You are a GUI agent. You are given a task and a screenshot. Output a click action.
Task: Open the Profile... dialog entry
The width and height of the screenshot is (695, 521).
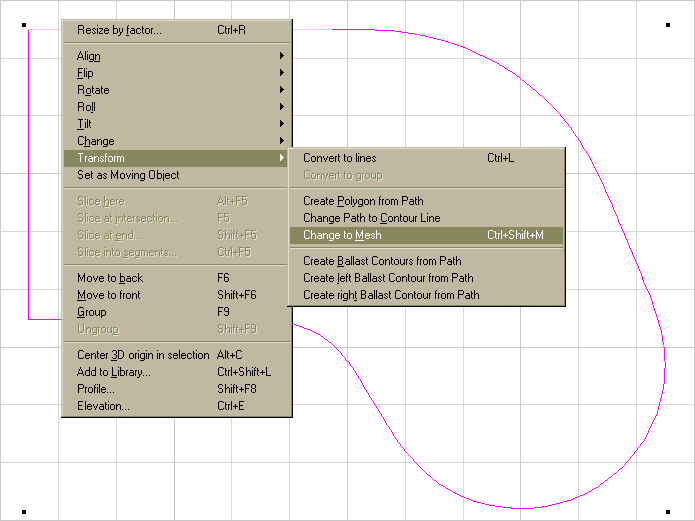coord(176,389)
